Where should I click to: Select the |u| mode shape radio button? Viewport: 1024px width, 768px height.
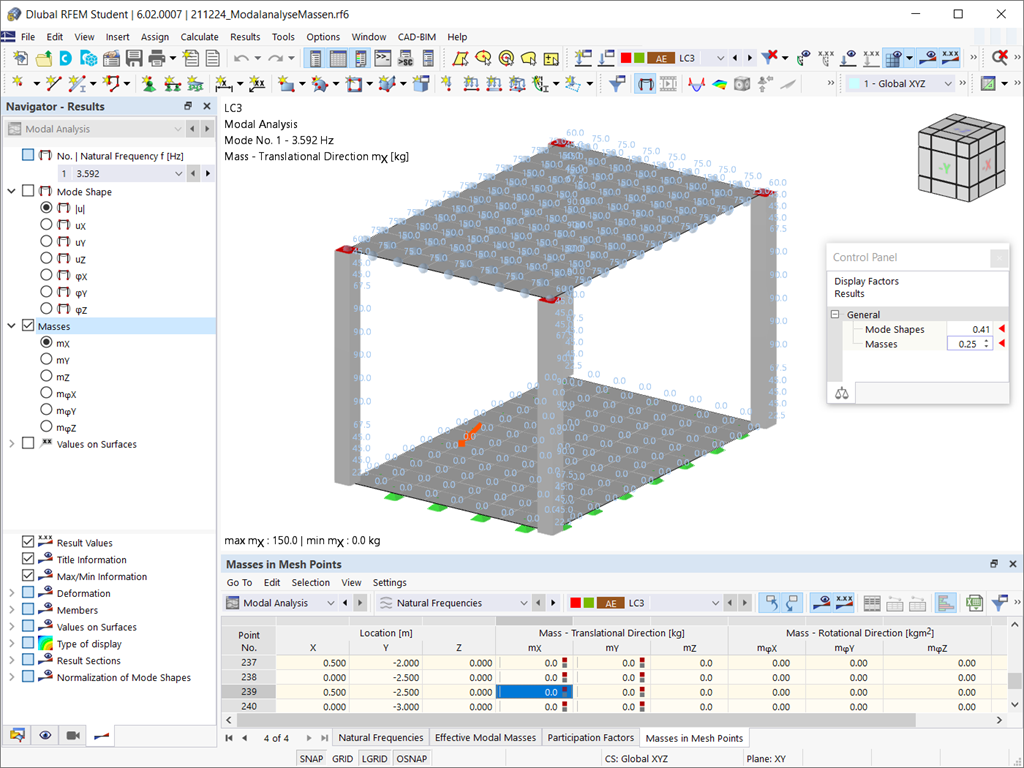point(46,207)
